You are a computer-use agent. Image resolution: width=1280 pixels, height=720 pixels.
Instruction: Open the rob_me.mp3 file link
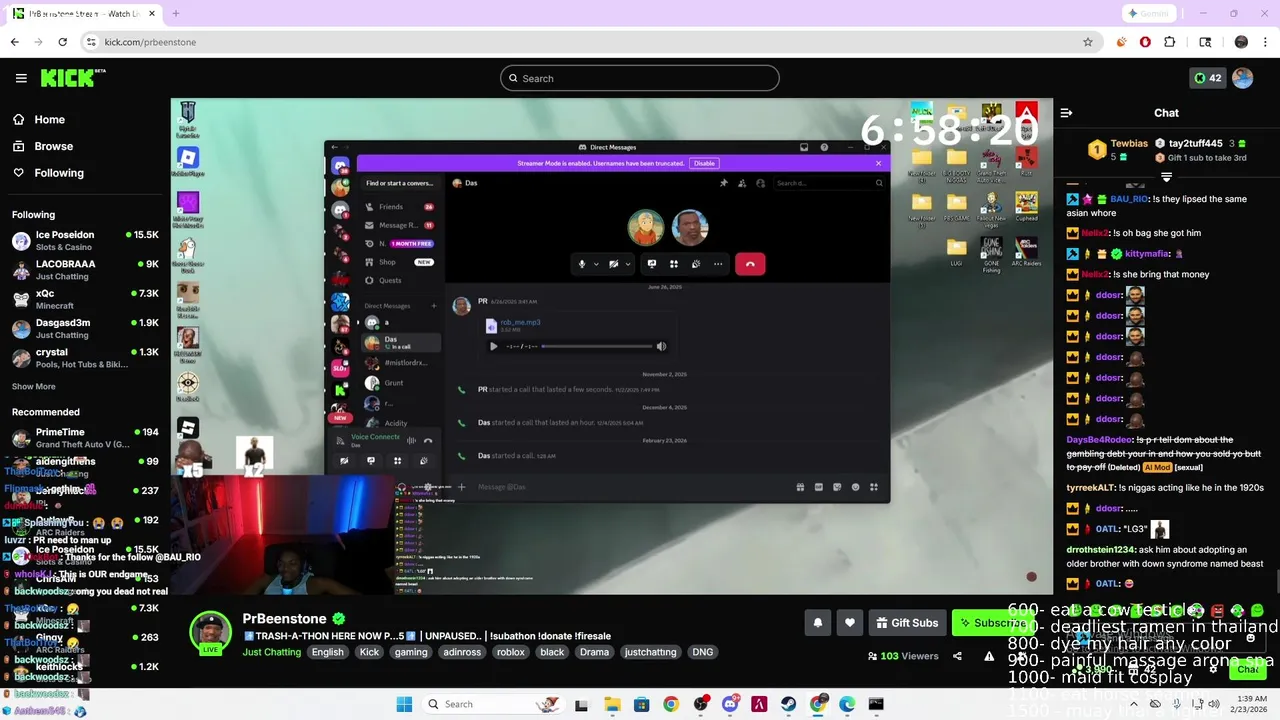click(520, 322)
